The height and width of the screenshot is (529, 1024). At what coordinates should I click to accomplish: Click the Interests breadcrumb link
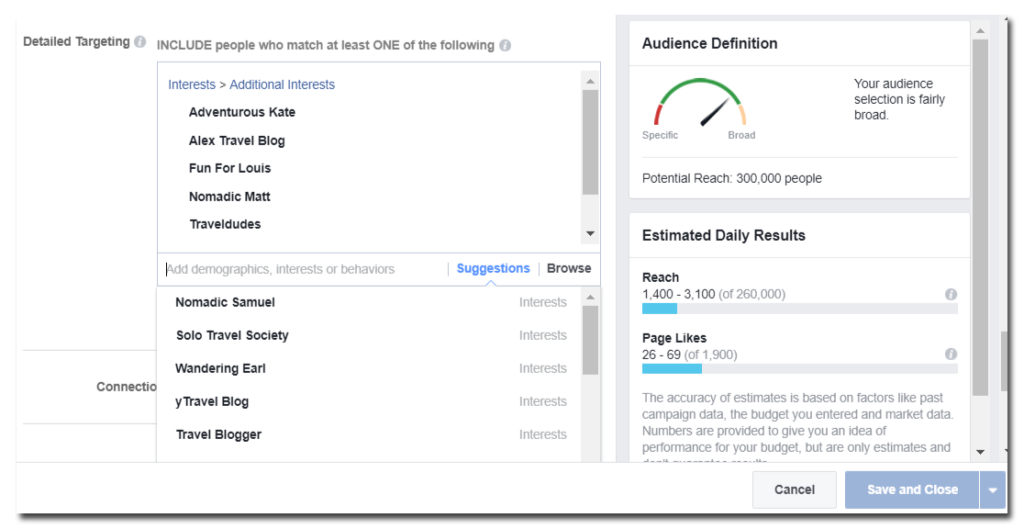(191, 85)
